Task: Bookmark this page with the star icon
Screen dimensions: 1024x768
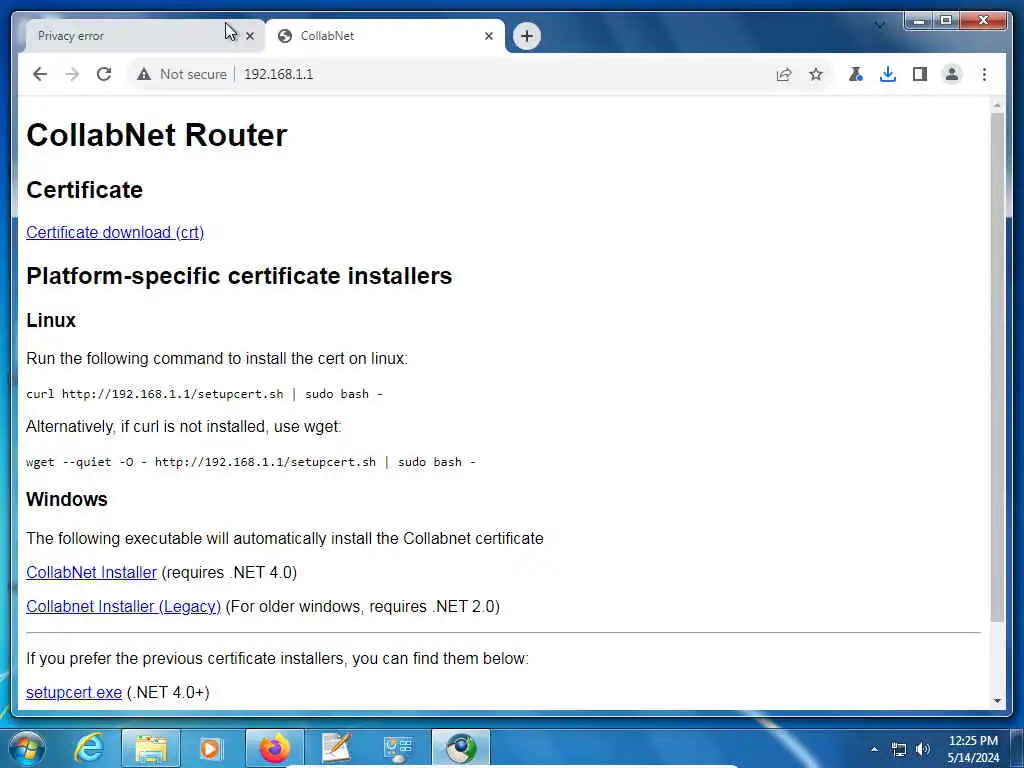Action: point(816,74)
